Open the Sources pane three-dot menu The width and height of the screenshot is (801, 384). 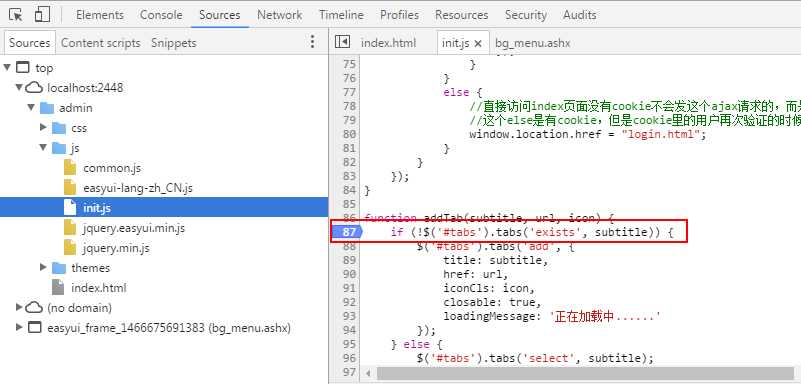(x=313, y=42)
